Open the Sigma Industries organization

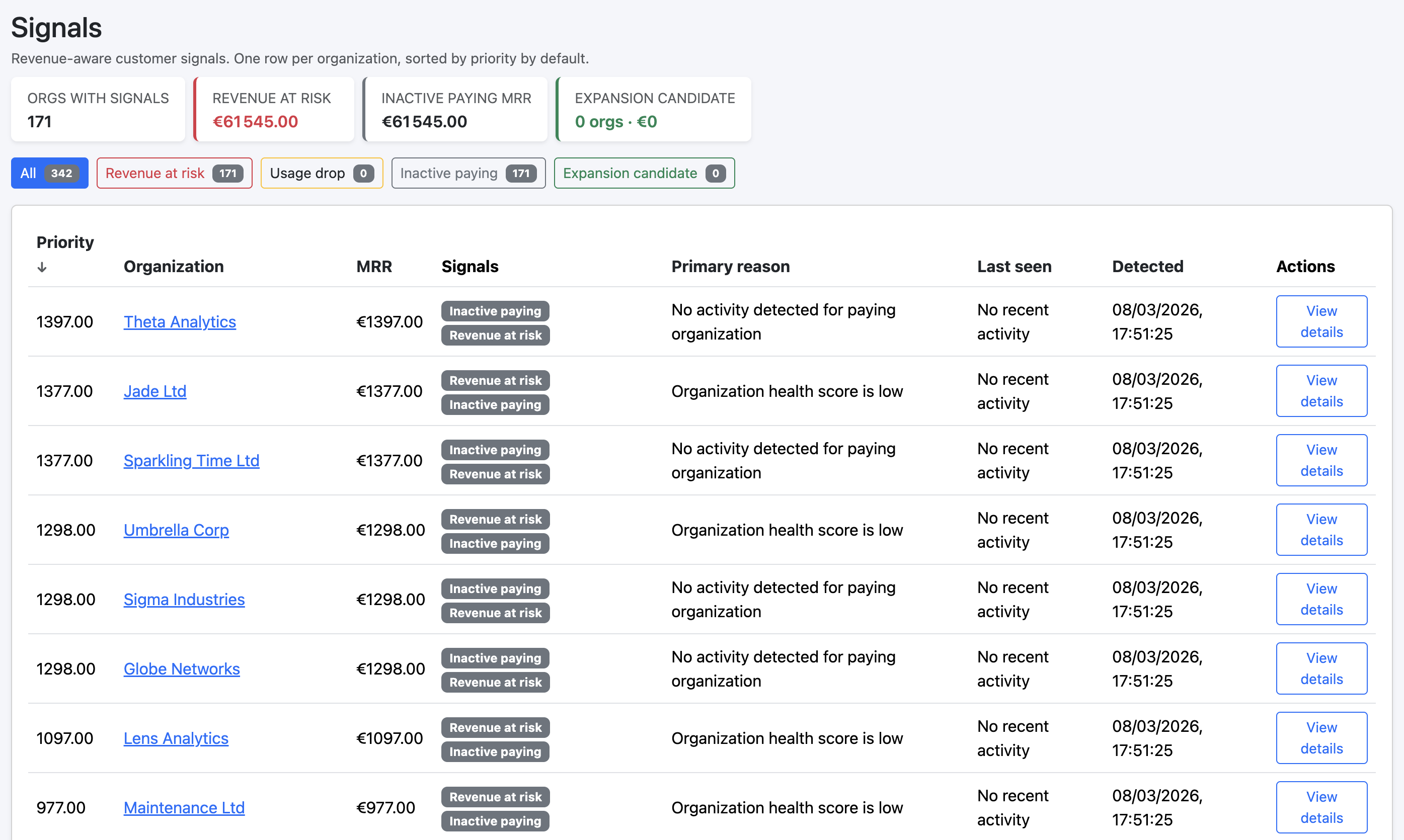tap(183, 600)
